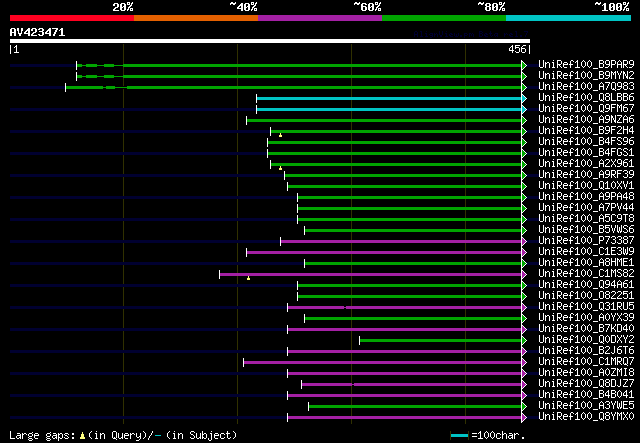The height and width of the screenshot is (443, 640).
Task: Select the UniRef100_A7Q983 label
Action: [586, 87]
